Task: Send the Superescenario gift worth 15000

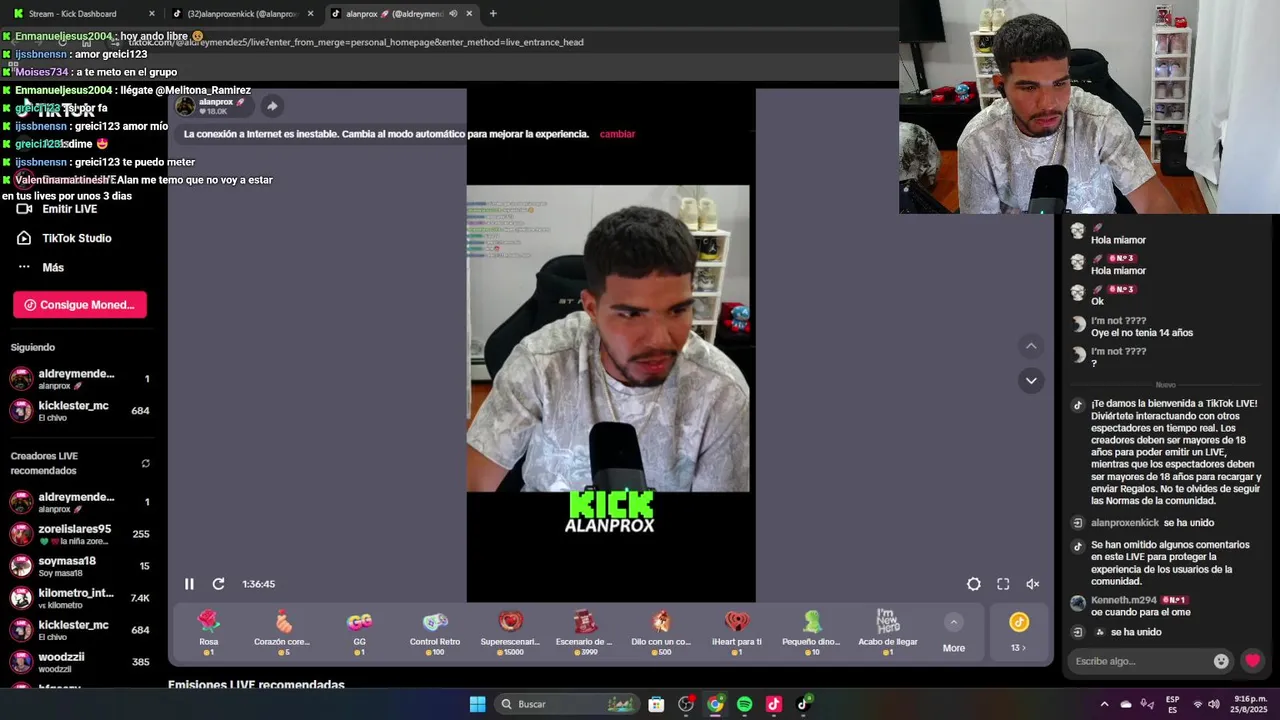Action: [510, 633]
